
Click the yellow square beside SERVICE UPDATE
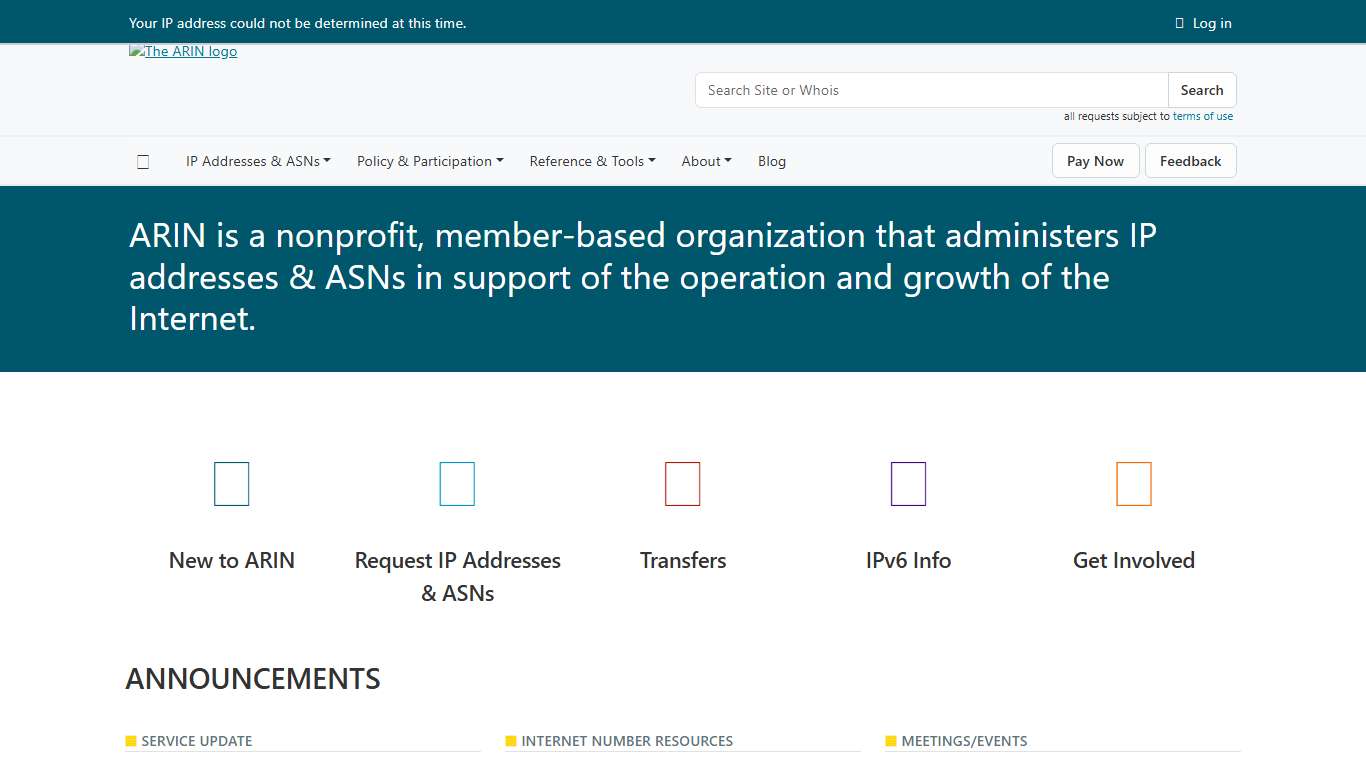click(130, 741)
